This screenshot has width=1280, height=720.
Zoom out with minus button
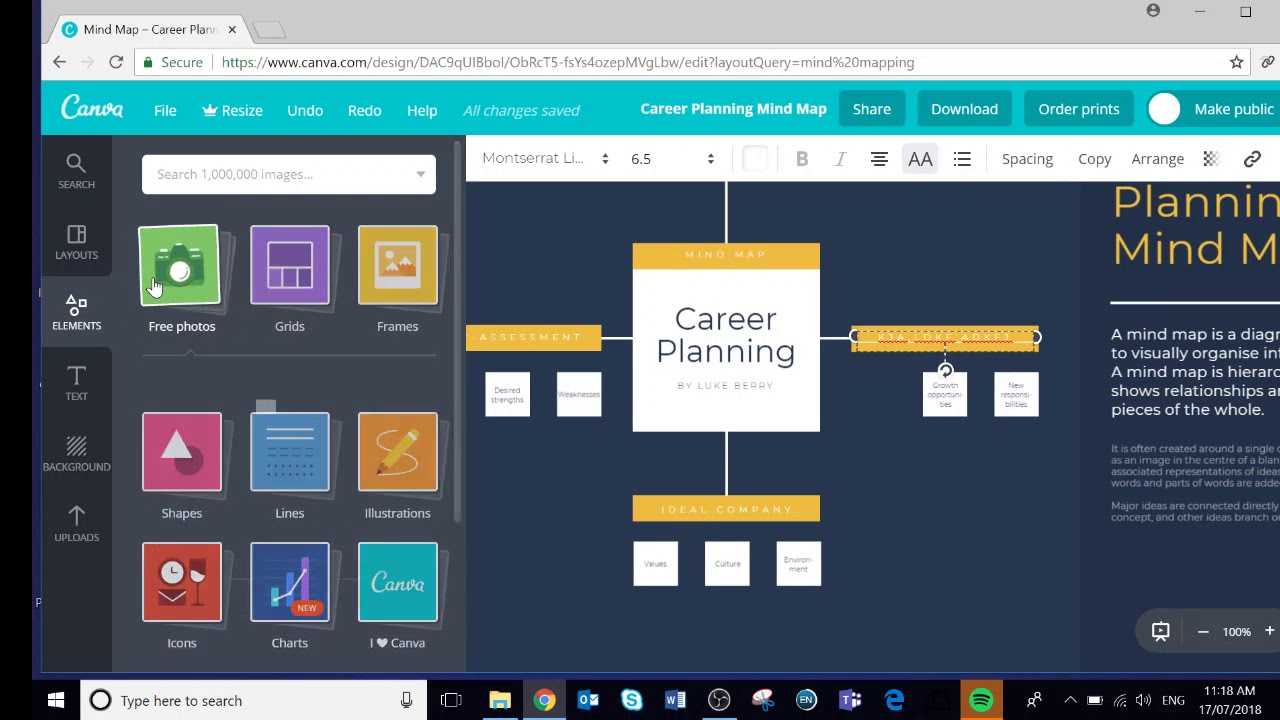click(1203, 631)
